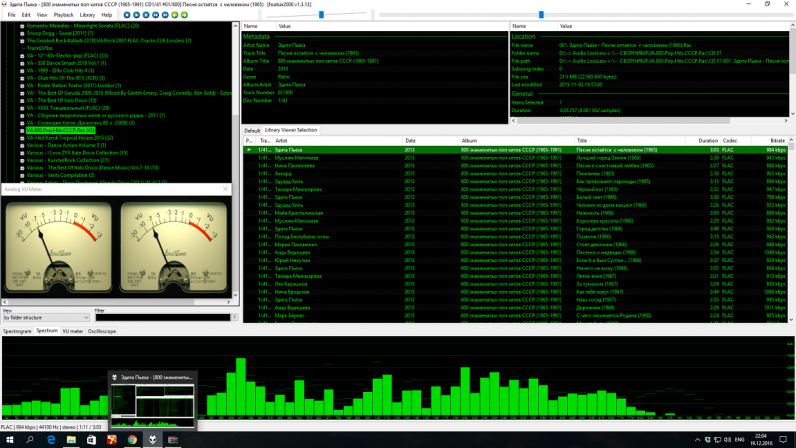Click the Windows Start button
The image size is (796, 448).
pyautogui.click(x=10, y=440)
